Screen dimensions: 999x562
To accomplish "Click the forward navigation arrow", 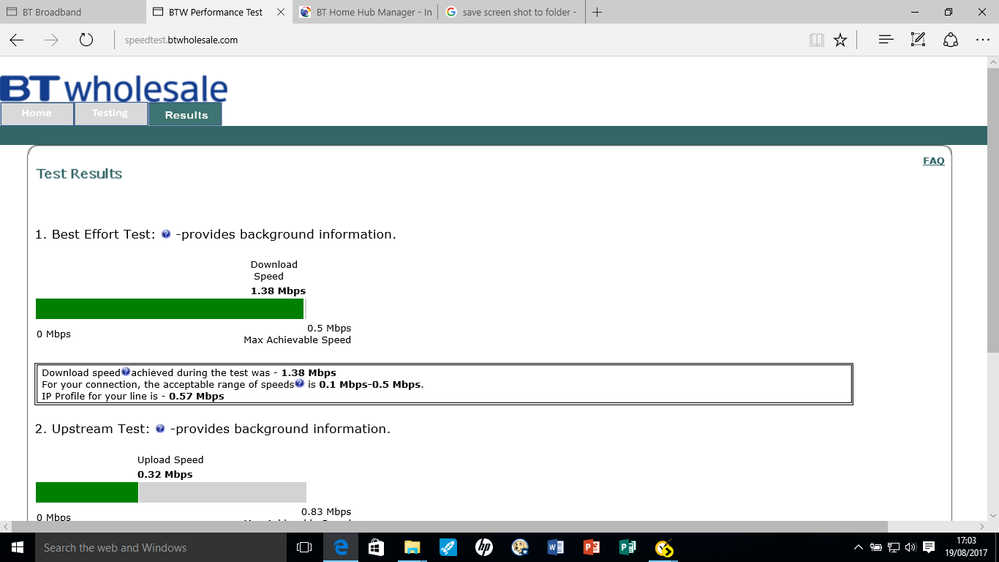I will click(x=51, y=40).
